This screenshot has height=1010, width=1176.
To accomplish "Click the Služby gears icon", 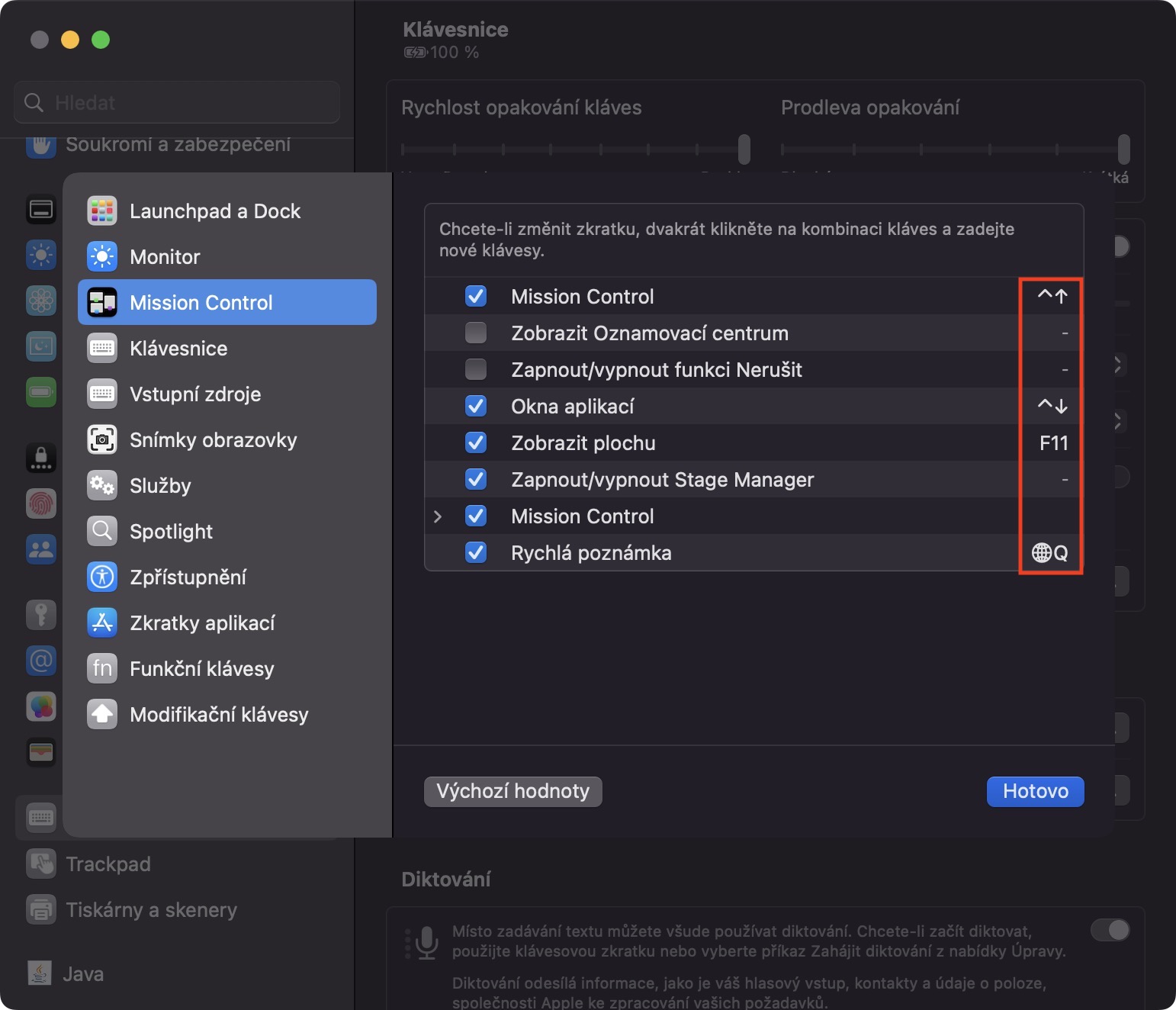I will point(102,486).
